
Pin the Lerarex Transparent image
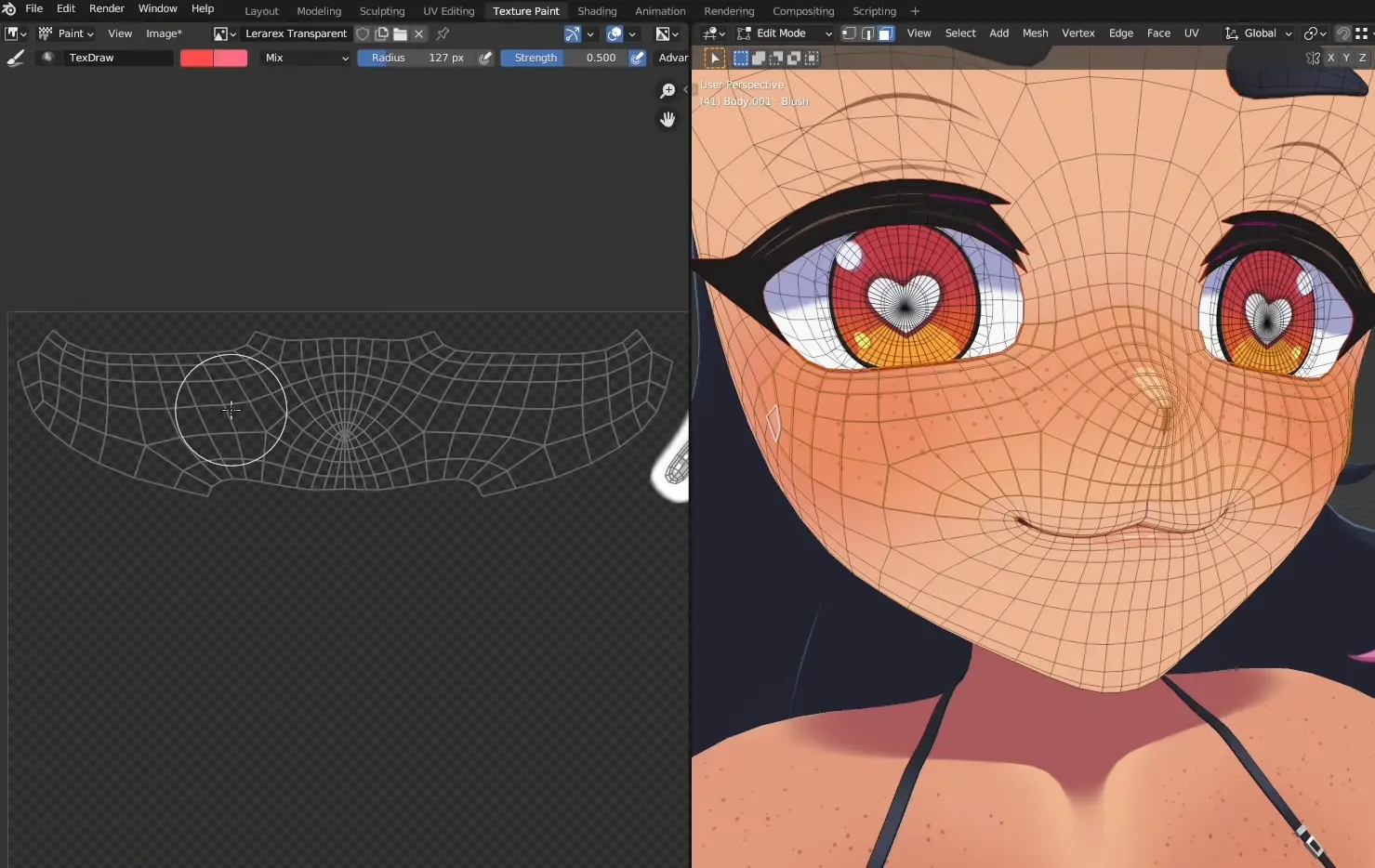coord(443,33)
